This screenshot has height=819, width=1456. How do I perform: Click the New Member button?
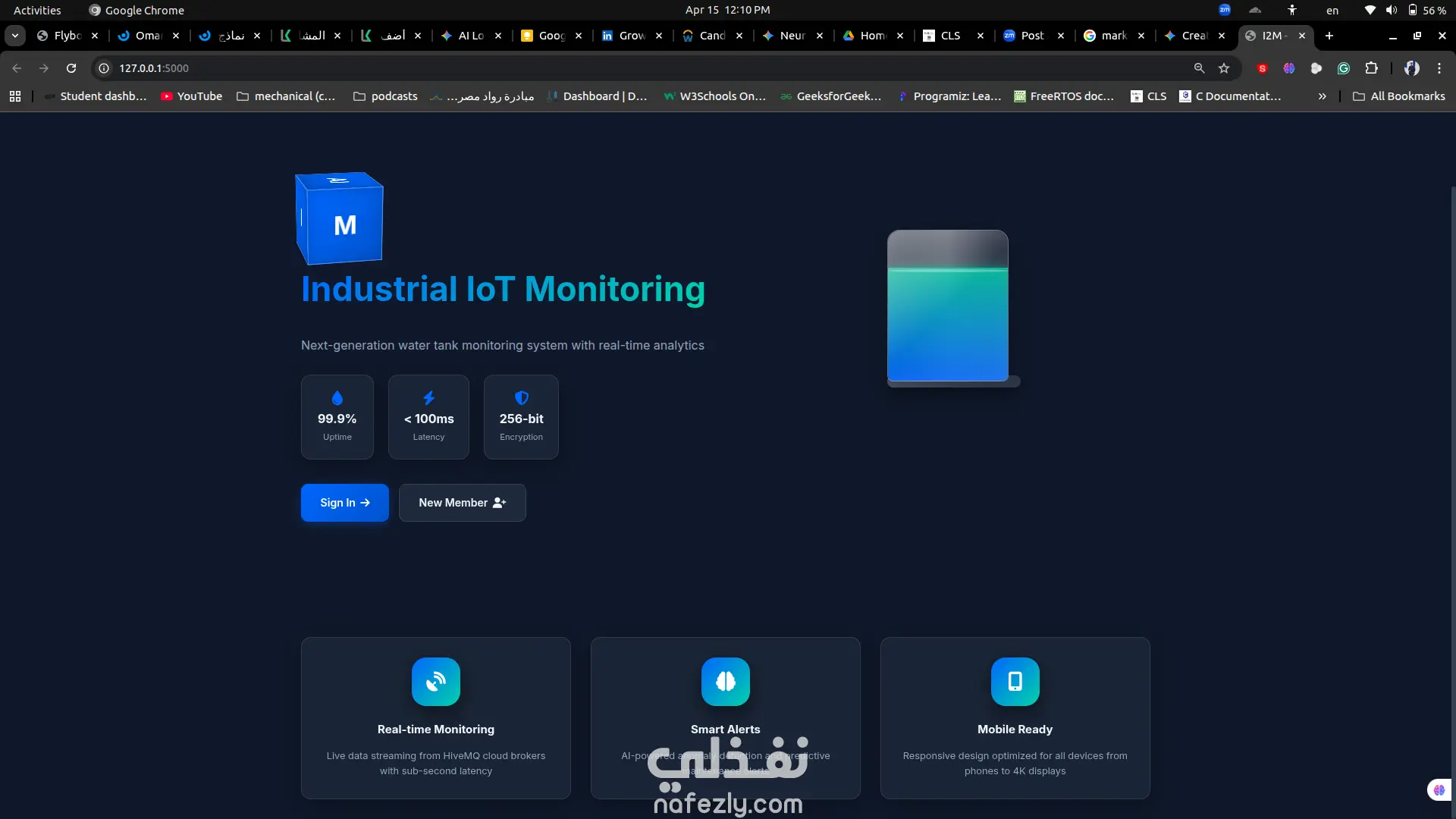[462, 503]
